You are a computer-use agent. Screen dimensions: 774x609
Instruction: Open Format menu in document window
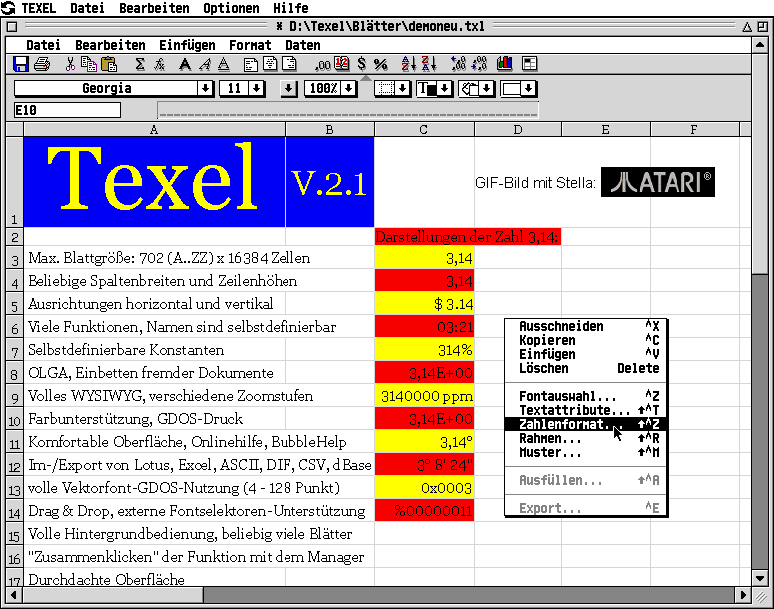(x=250, y=45)
